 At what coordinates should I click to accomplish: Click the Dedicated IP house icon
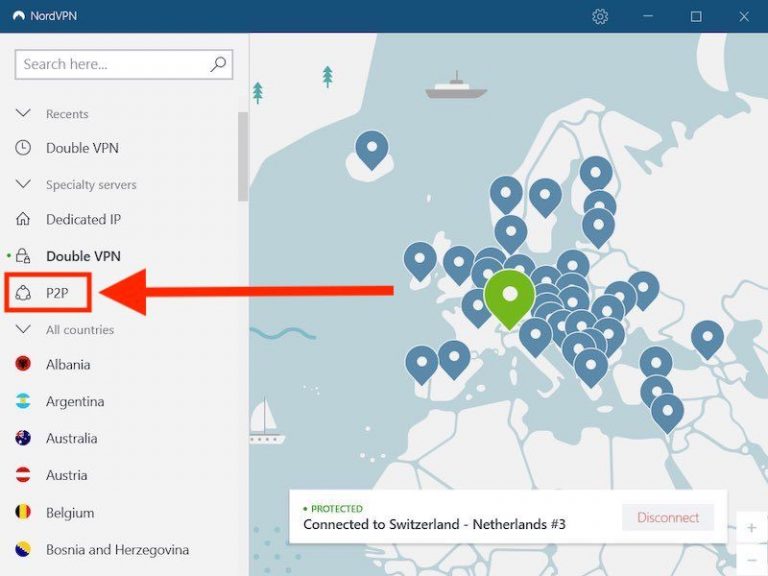click(x=23, y=219)
